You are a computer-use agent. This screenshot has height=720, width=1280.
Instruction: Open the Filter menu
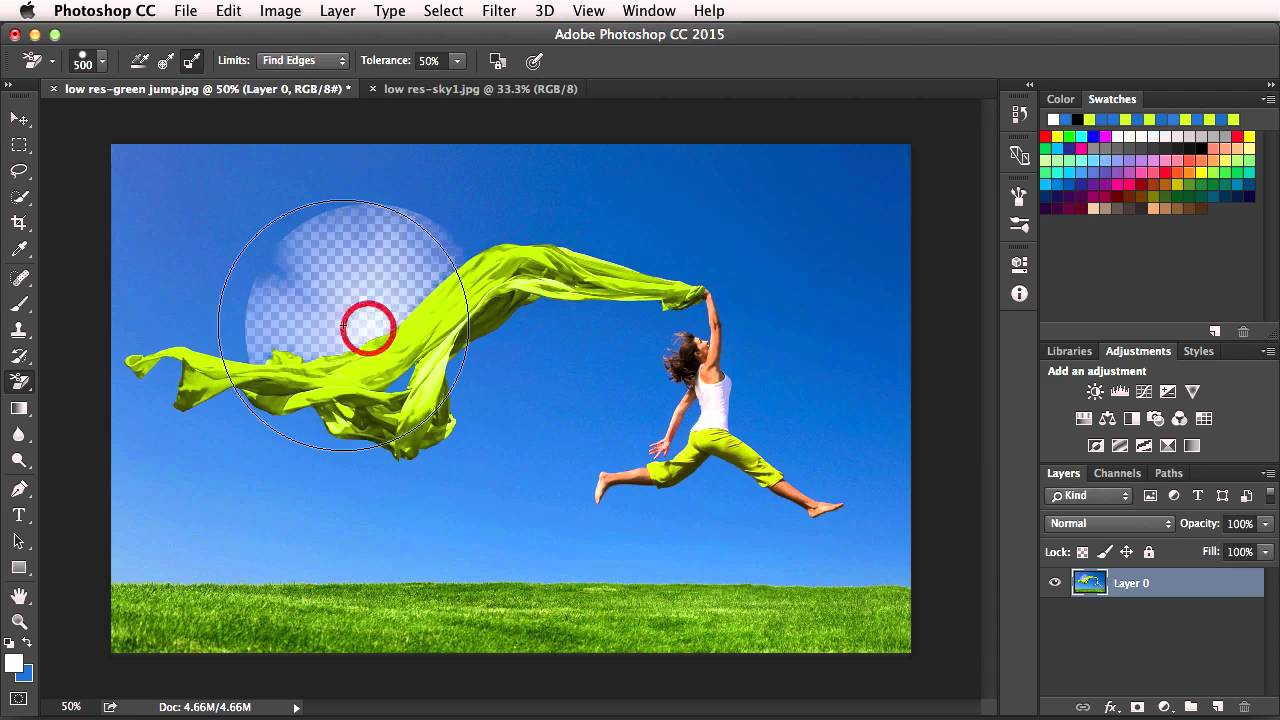499,11
